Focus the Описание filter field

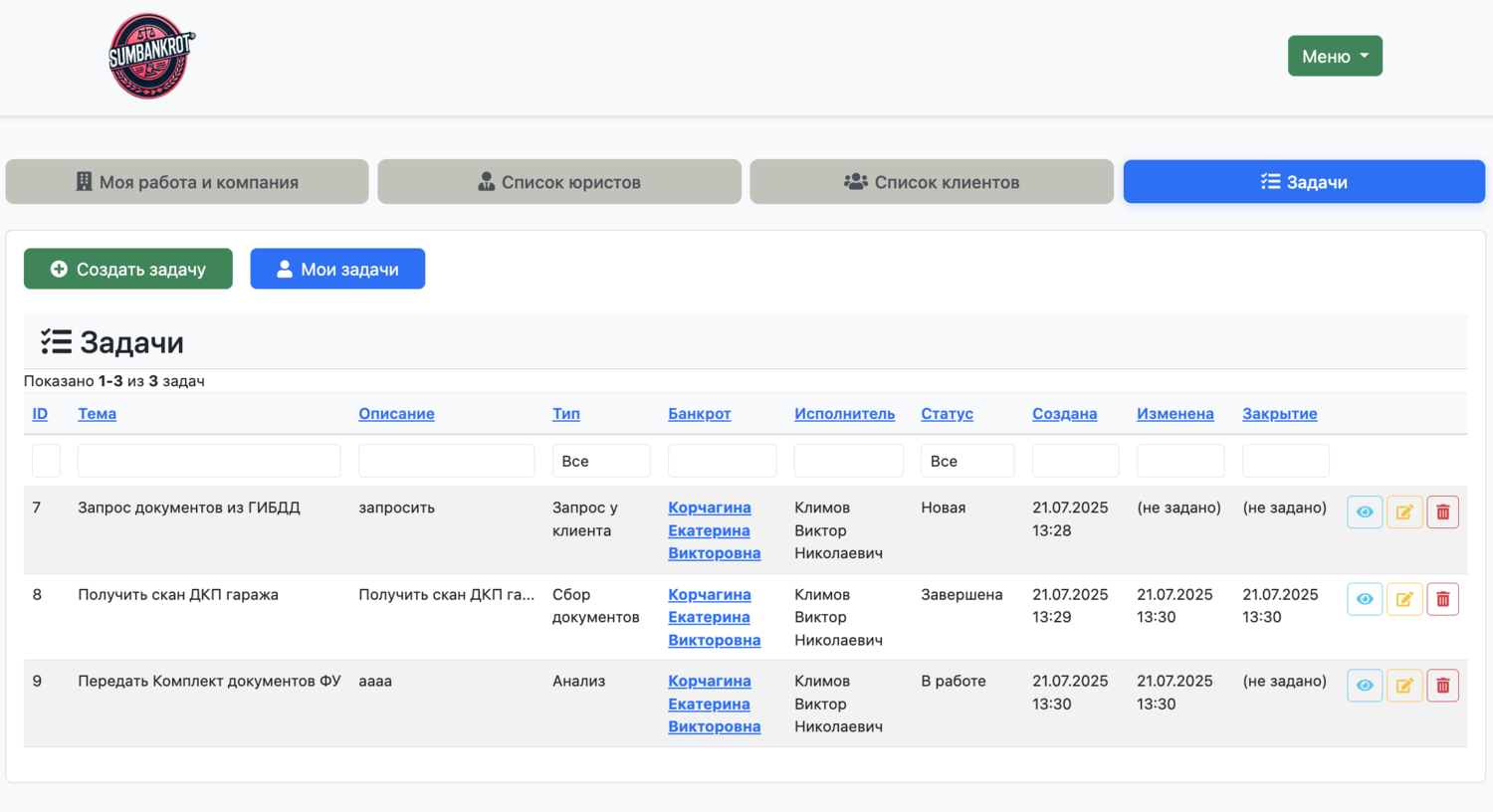(x=446, y=461)
